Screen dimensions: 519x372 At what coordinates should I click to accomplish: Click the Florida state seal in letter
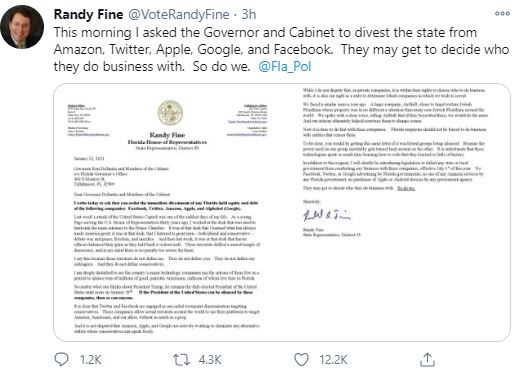170,113
